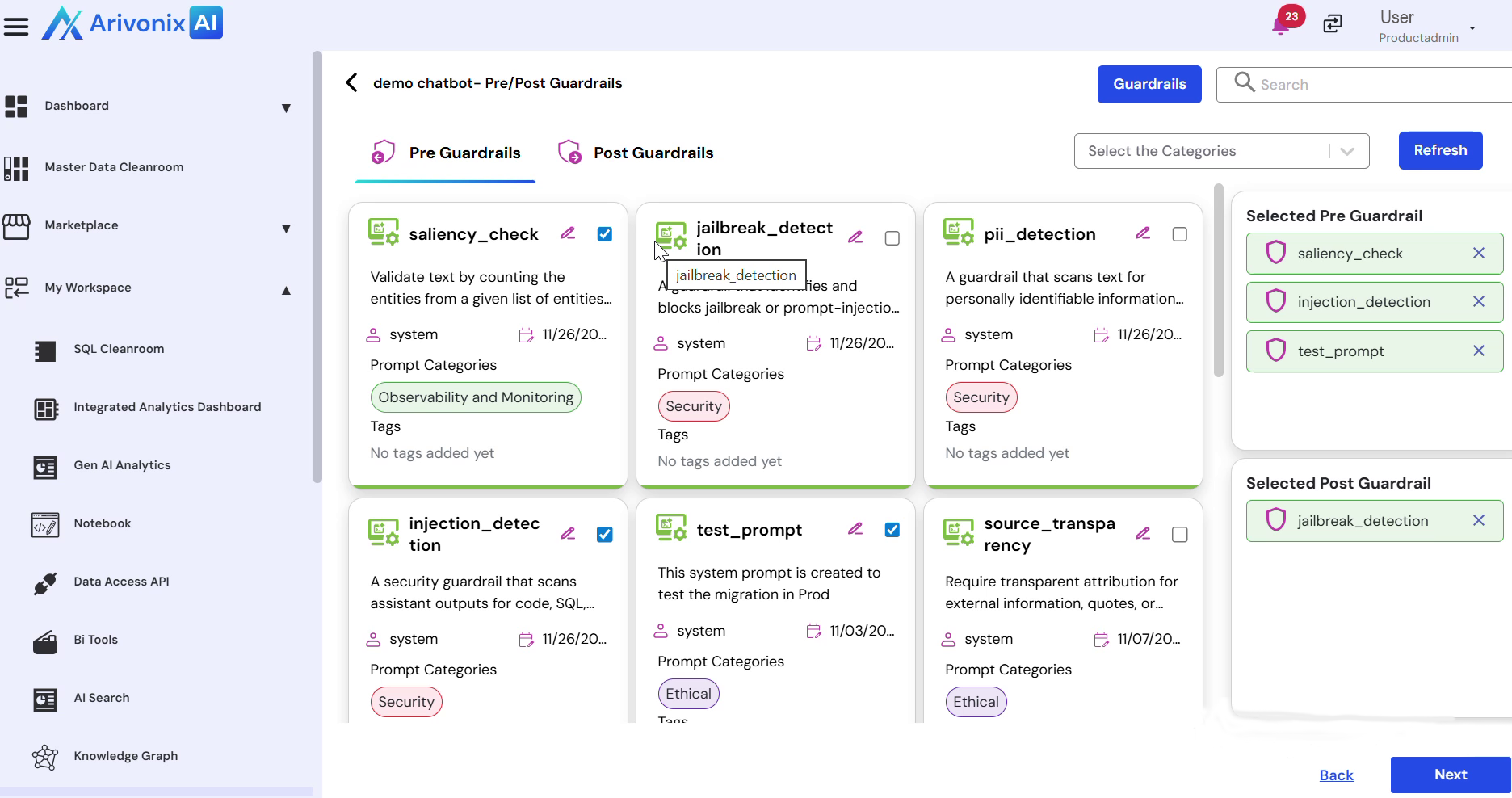Image resolution: width=1512 pixels, height=798 pixels.
Task: Click edit pencil on source_transparency card
Action: (x=1143, y=534)
